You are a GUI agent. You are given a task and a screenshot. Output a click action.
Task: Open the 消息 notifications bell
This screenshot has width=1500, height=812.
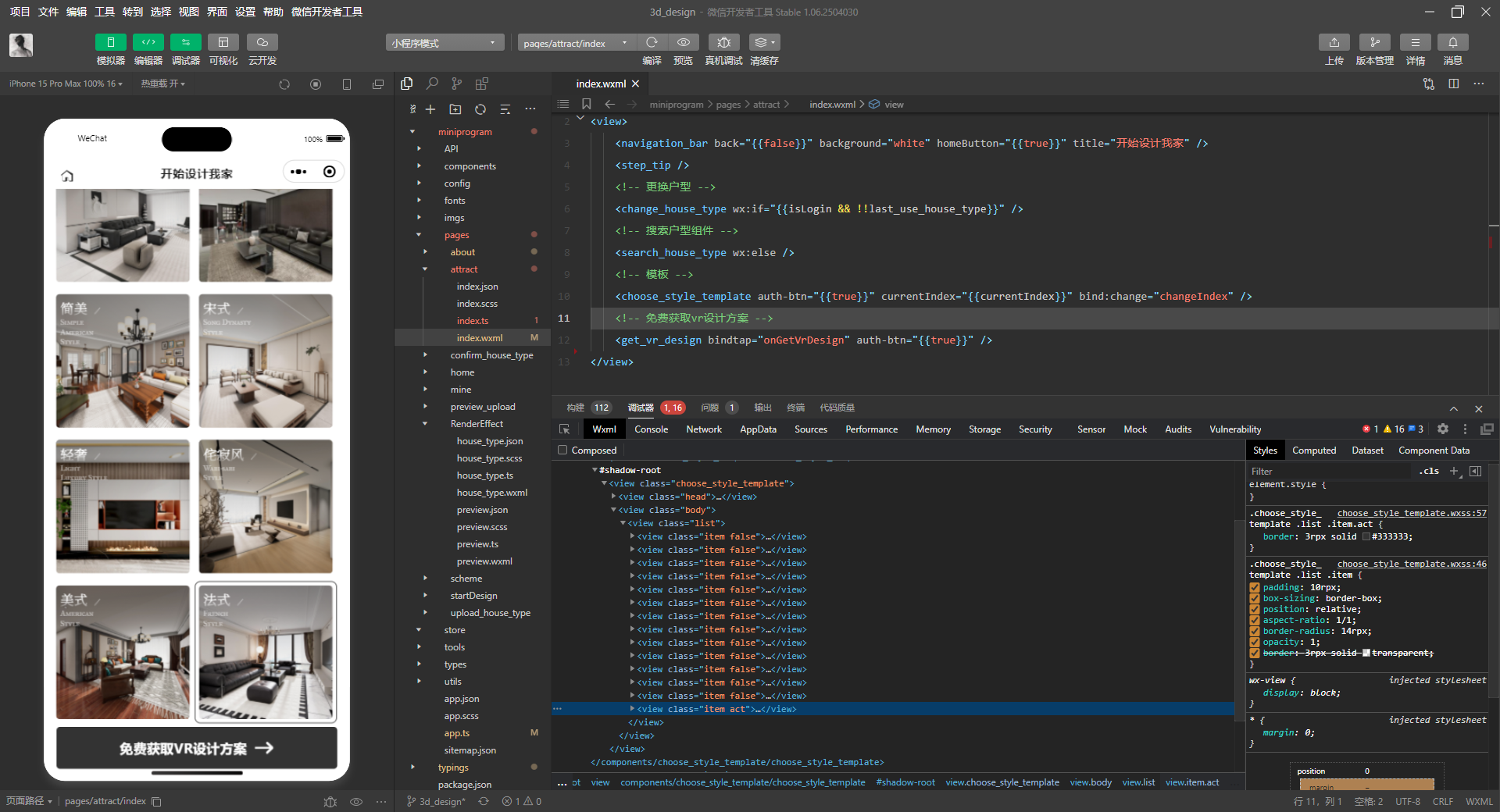1453,42
